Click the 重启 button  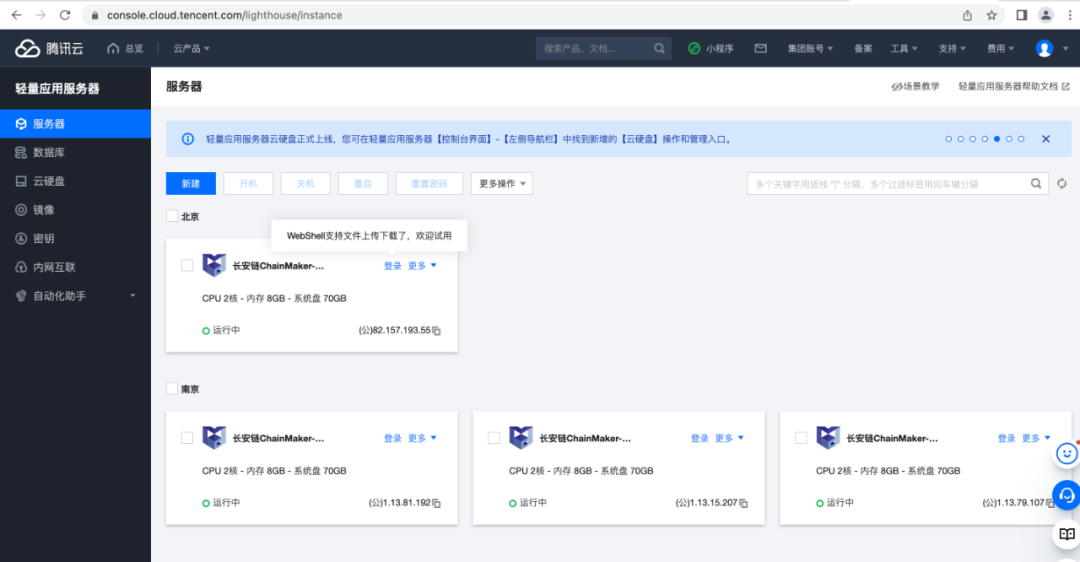pos(363,184)
